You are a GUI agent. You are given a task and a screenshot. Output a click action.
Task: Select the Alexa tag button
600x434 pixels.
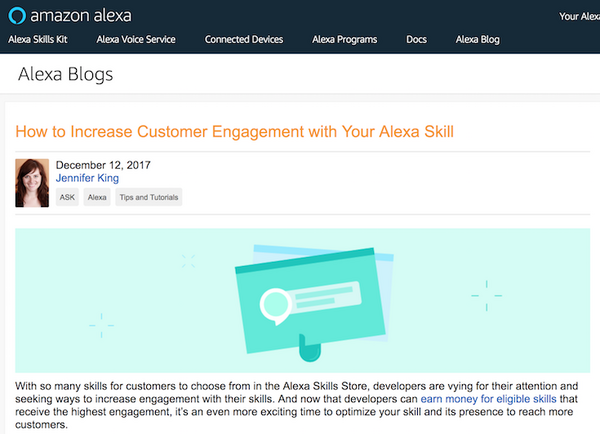(x=97, y=198)
